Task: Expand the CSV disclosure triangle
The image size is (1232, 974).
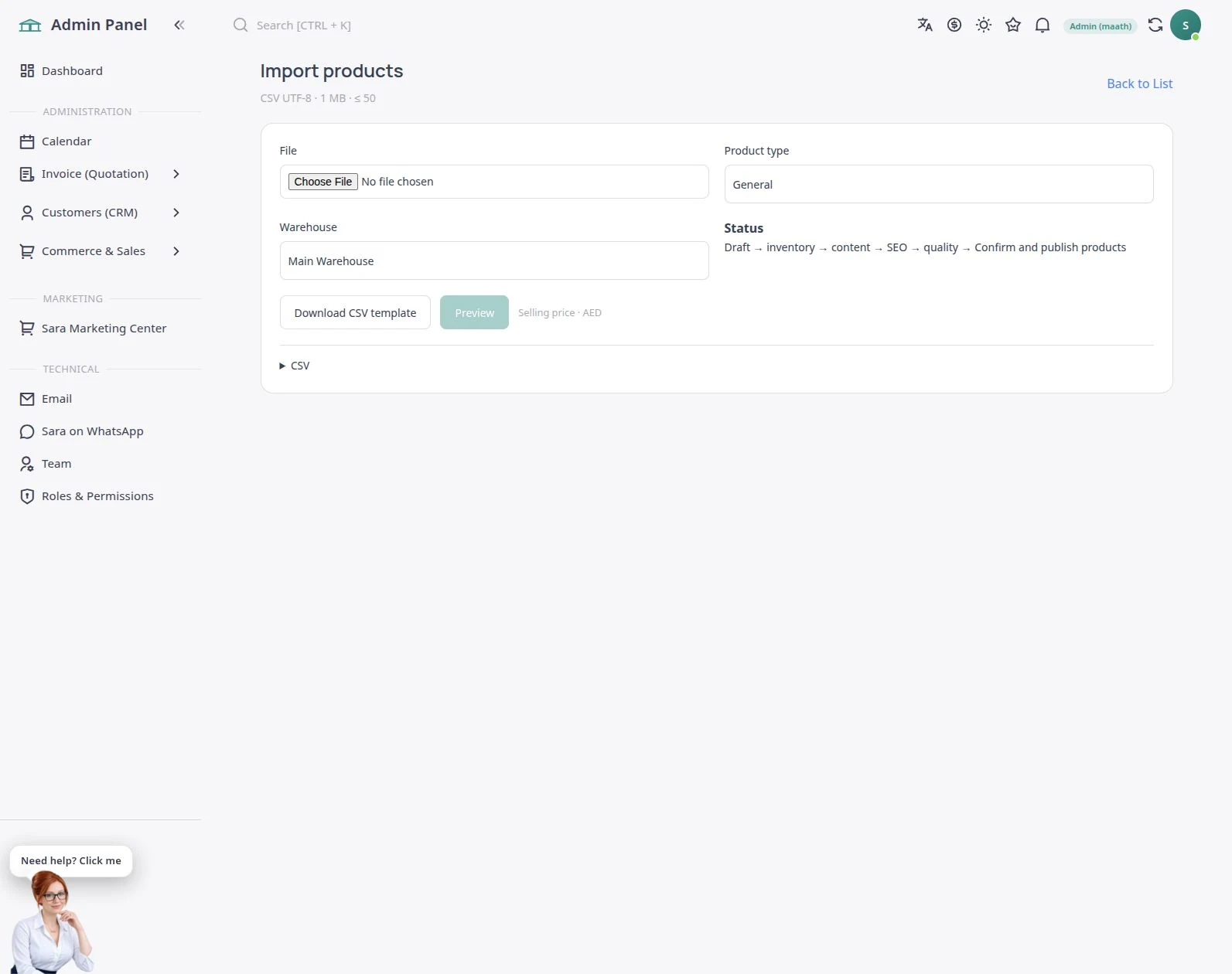Action: 282,366
